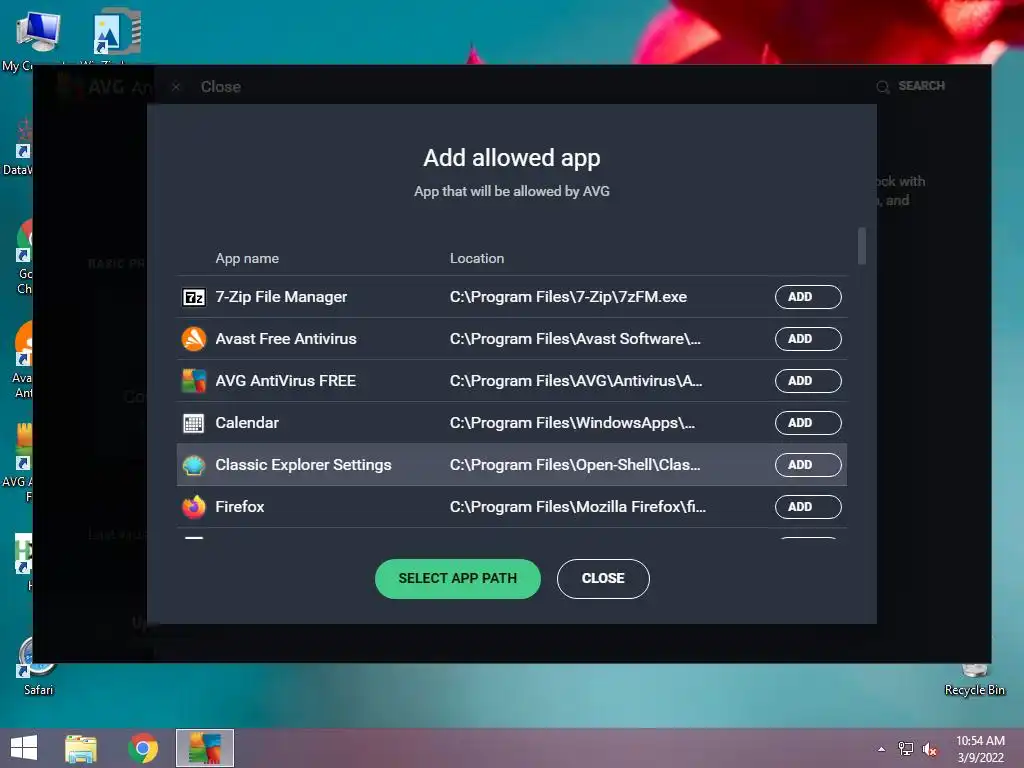This screenshot has height=768, width=1024.
Task: Open the Windows Start button
Action: pyautogui.click(x=24, y=748)
